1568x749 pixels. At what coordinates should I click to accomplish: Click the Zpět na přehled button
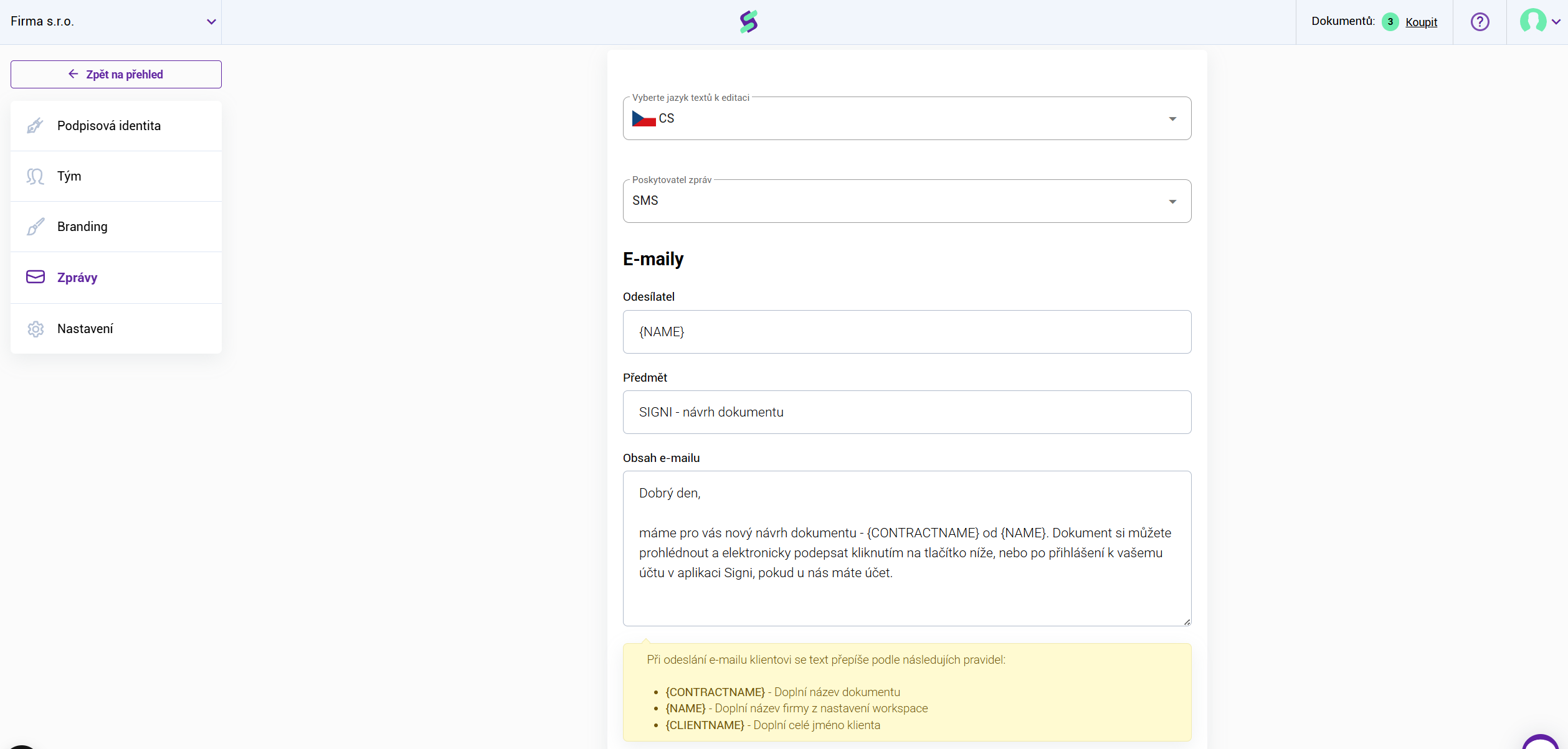click(x=116, y=74)
